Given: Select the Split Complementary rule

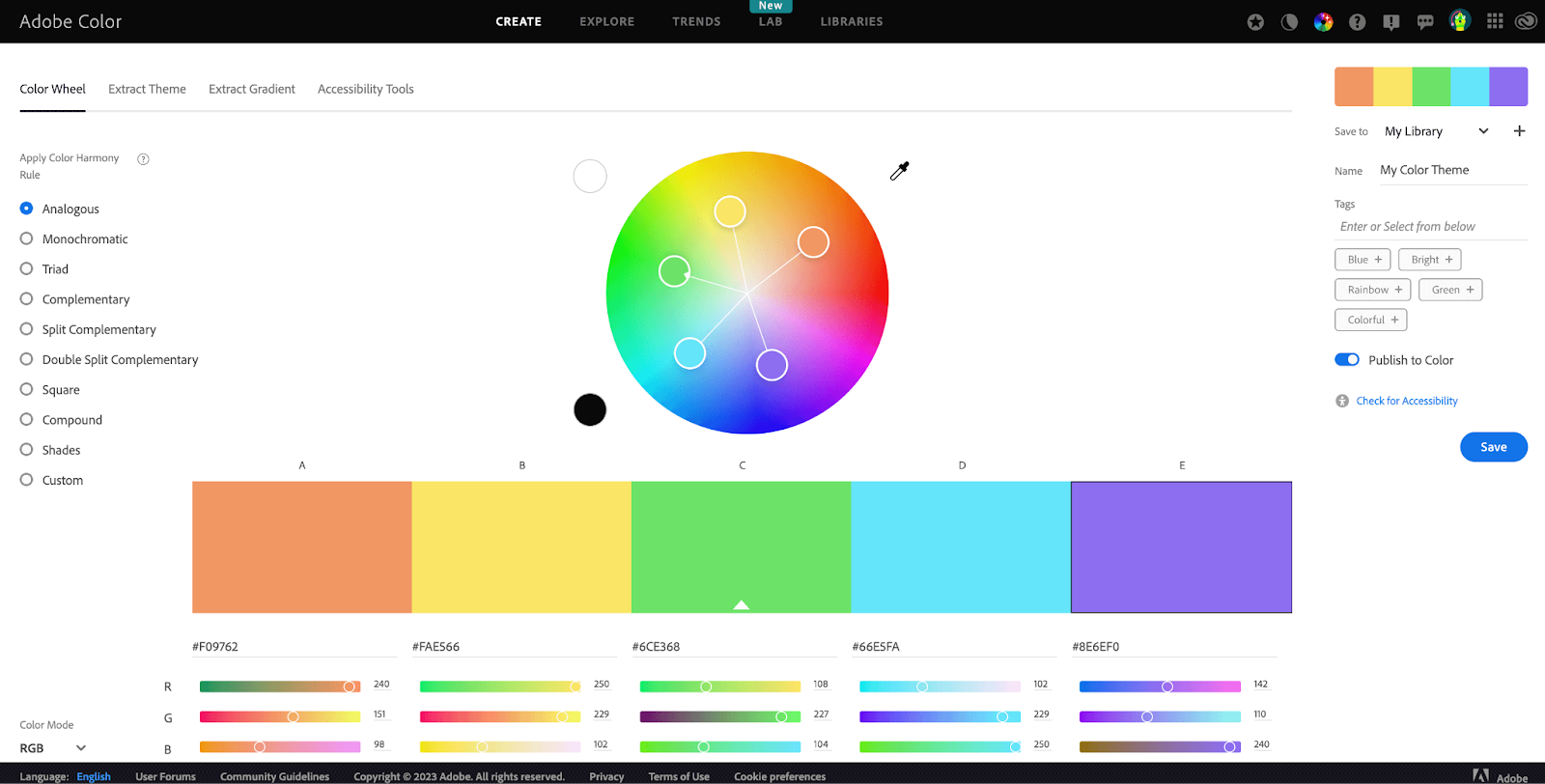Looking at the screenshot, I should (x=88, y=329).
